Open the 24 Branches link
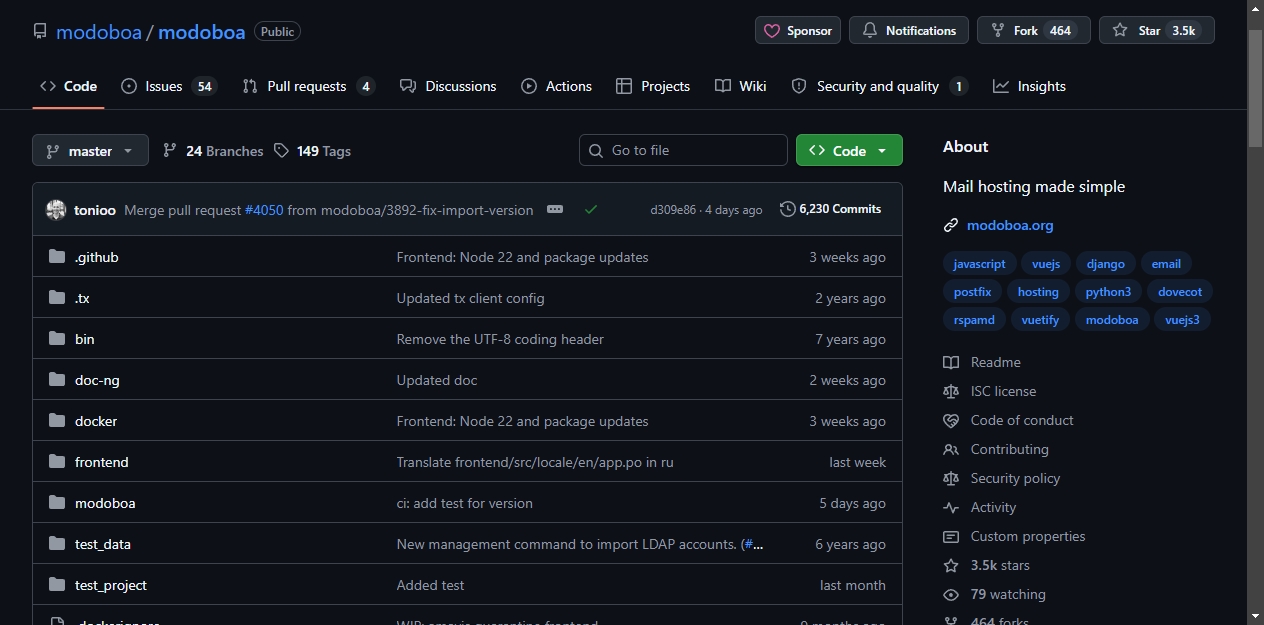The image size is (1264, 625). point(213,151)
